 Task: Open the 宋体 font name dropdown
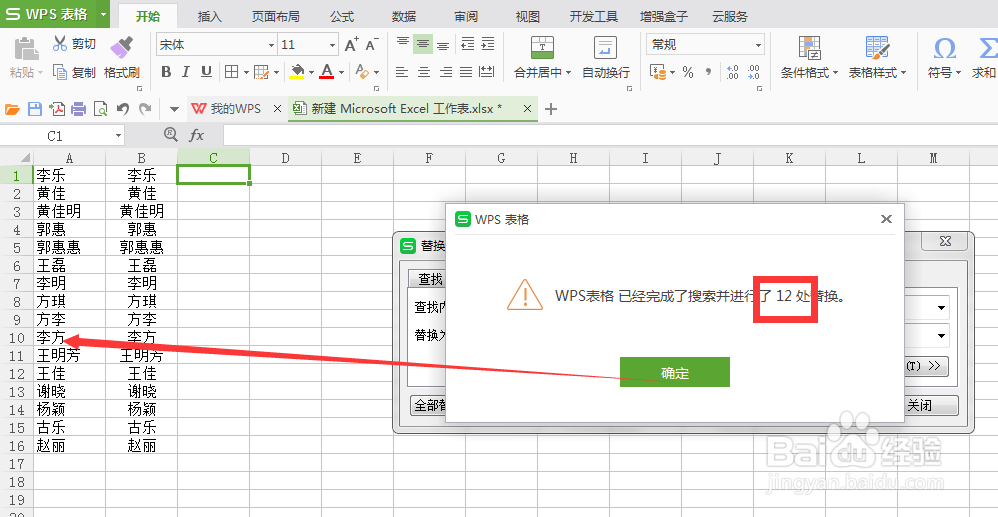tap(271, 45)
